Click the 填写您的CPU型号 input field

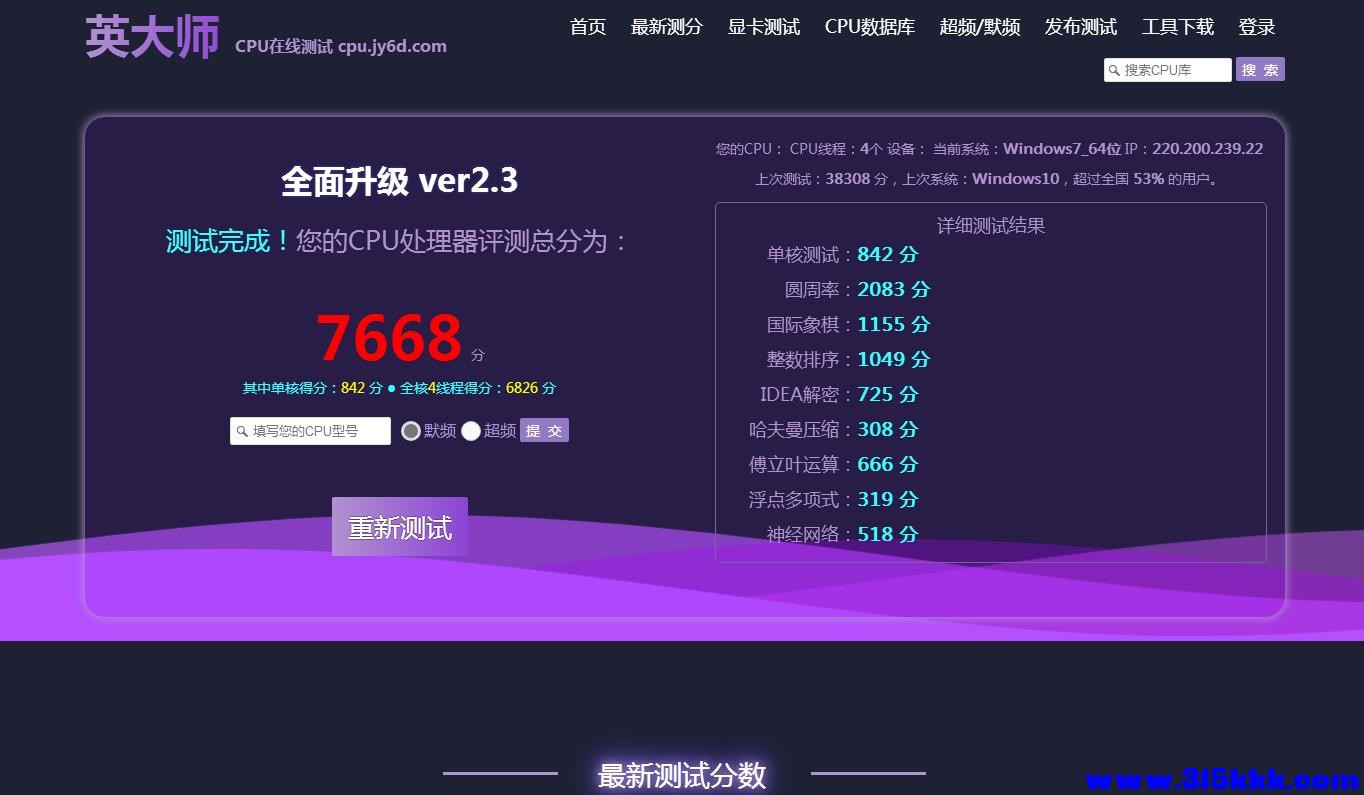click(x=310, y=430)
